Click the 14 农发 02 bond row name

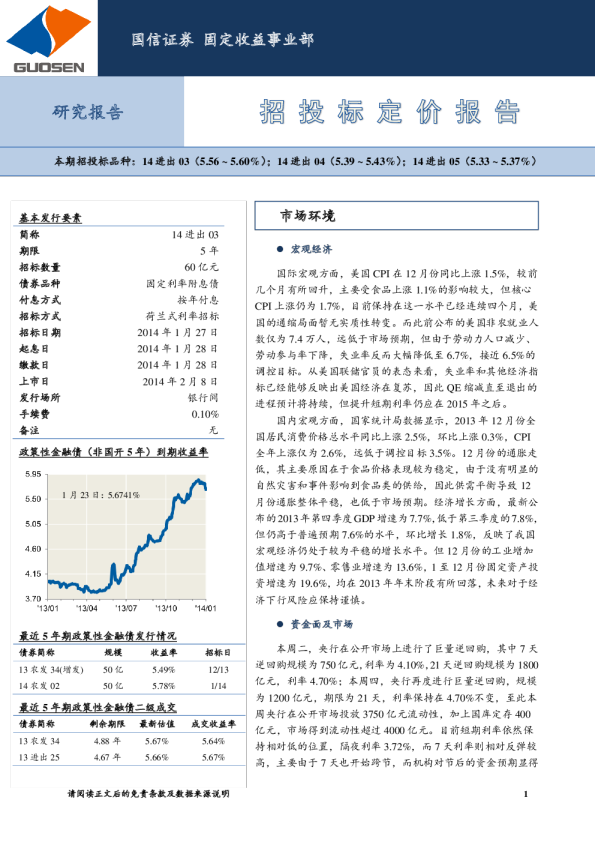(39, 686)
